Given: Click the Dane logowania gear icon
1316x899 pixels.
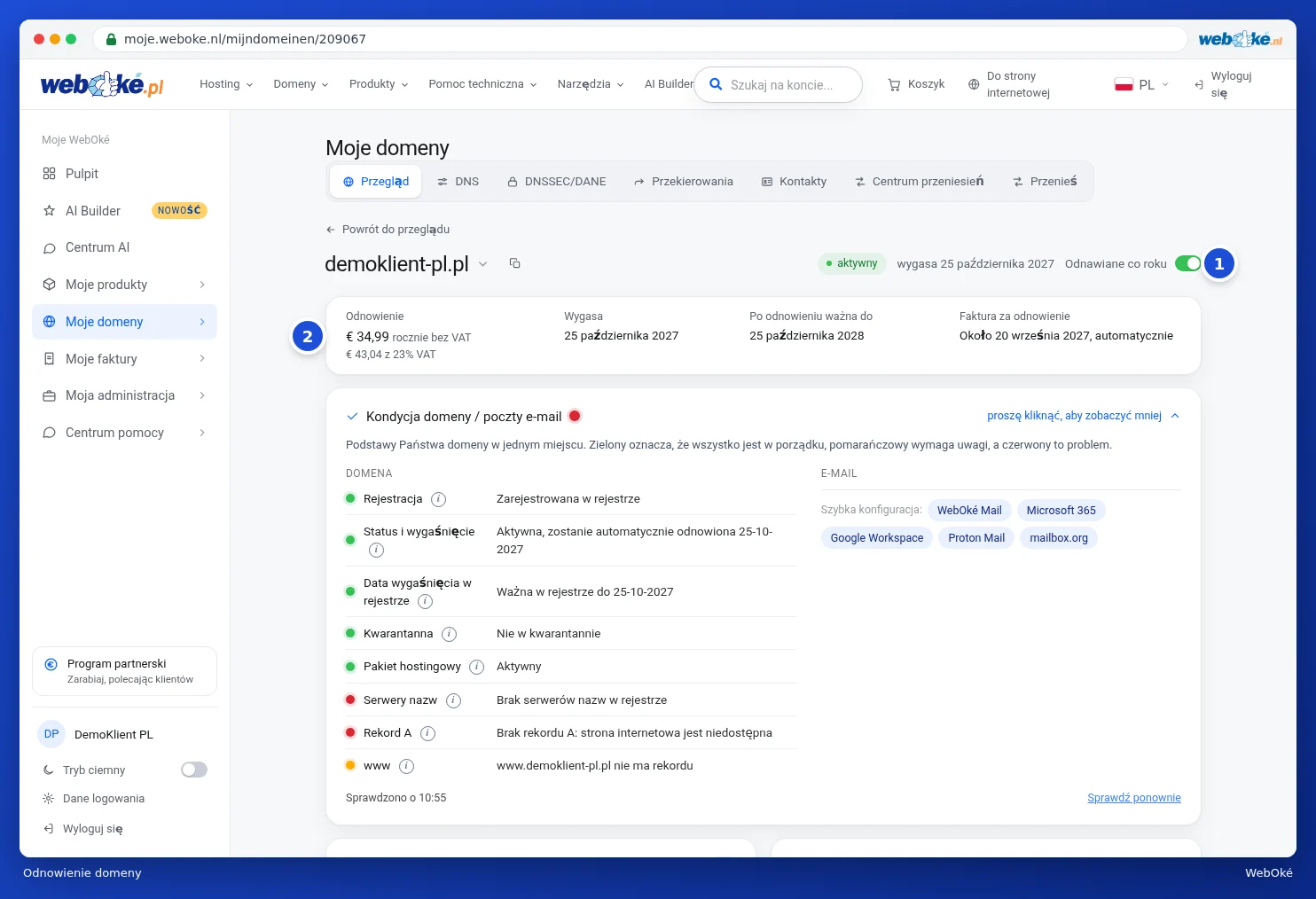Looking at the screenshot, I should click(48, 799).
